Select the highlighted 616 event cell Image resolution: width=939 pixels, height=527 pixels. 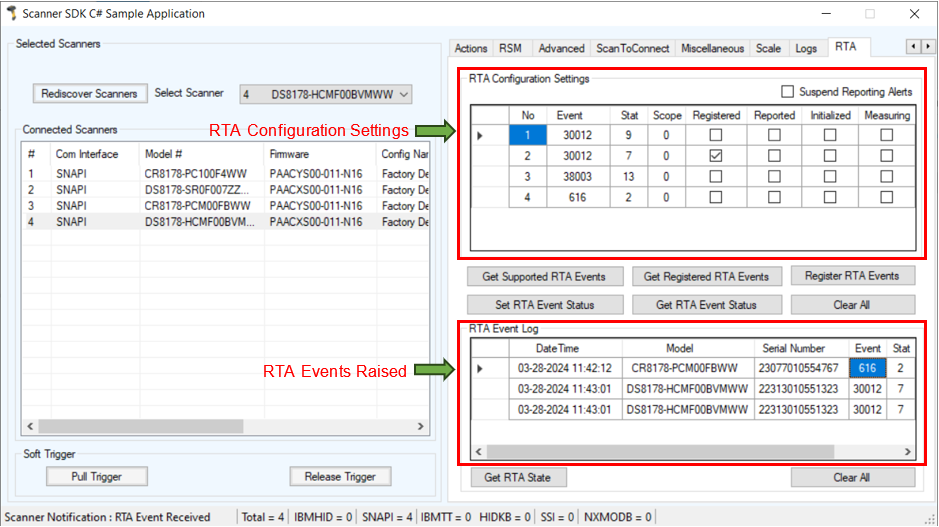(x=866, y=369)
